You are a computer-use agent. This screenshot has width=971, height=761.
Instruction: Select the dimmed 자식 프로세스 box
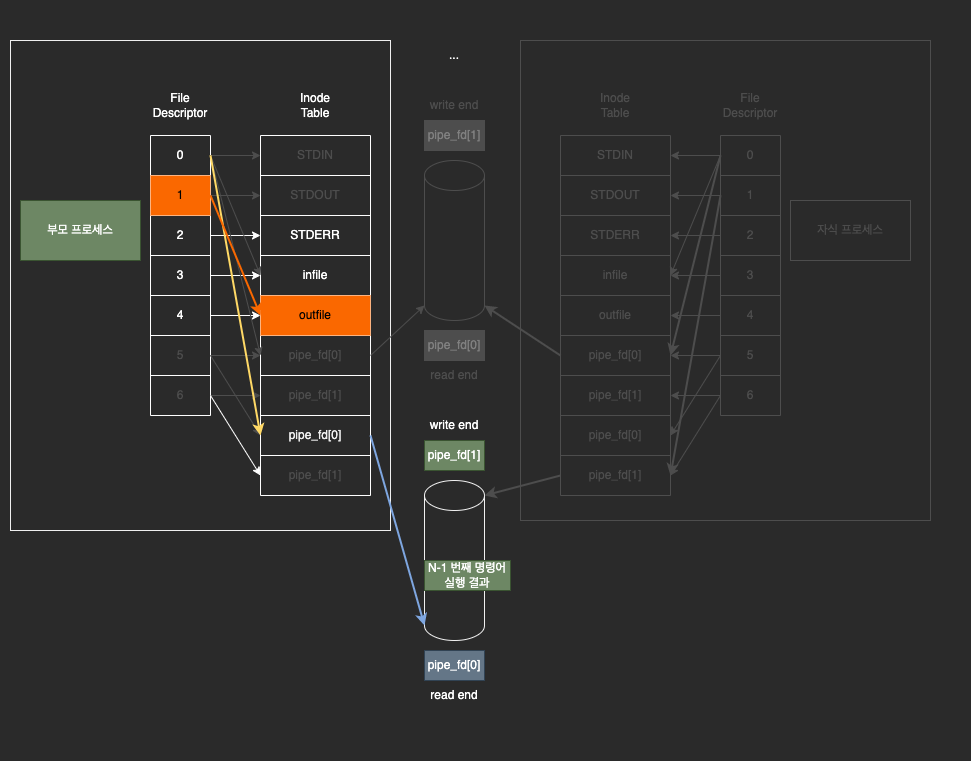click(850, 230)
